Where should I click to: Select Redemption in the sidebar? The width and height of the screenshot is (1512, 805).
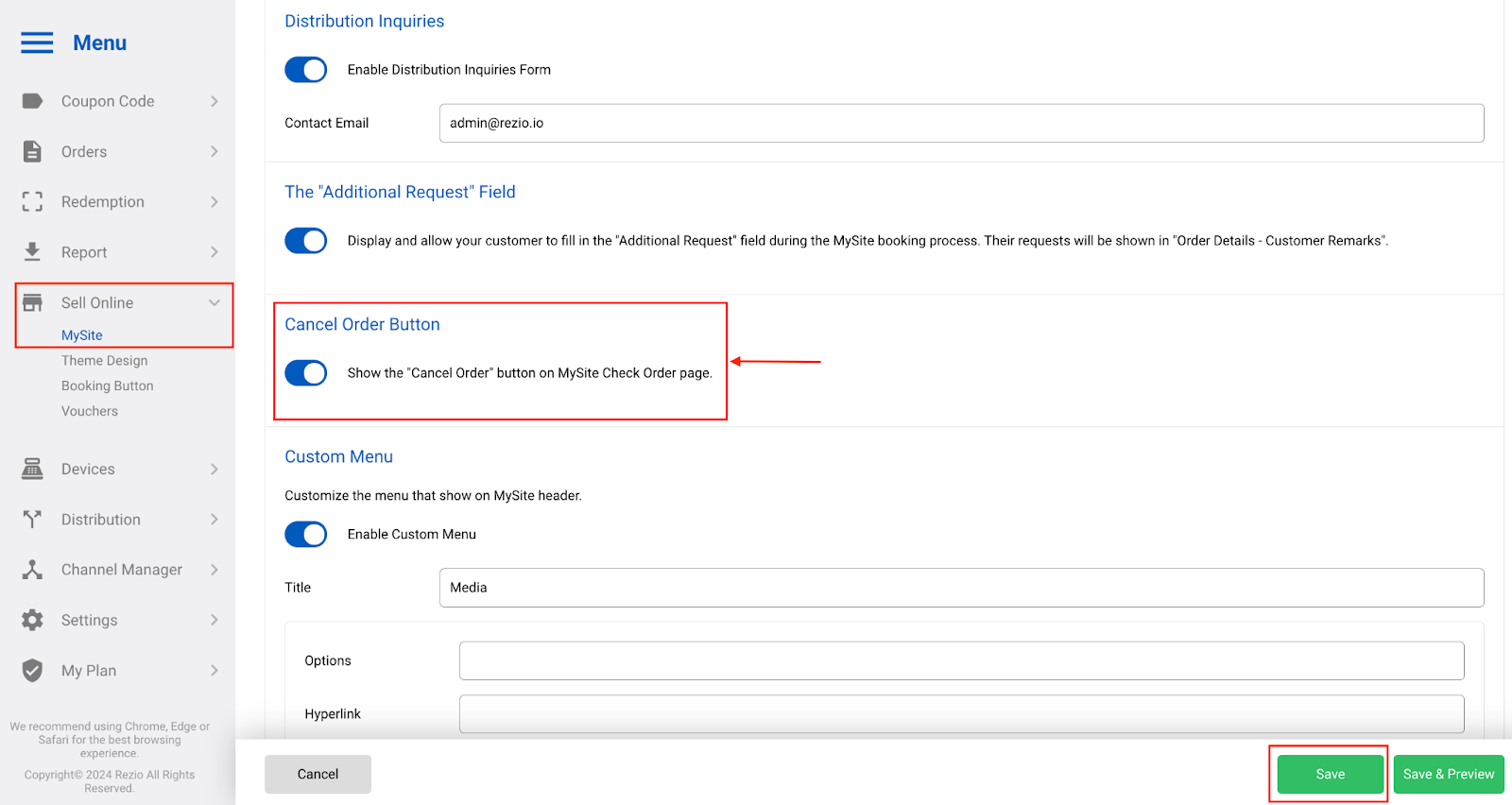pyautogui.click(x=103, y=201)
